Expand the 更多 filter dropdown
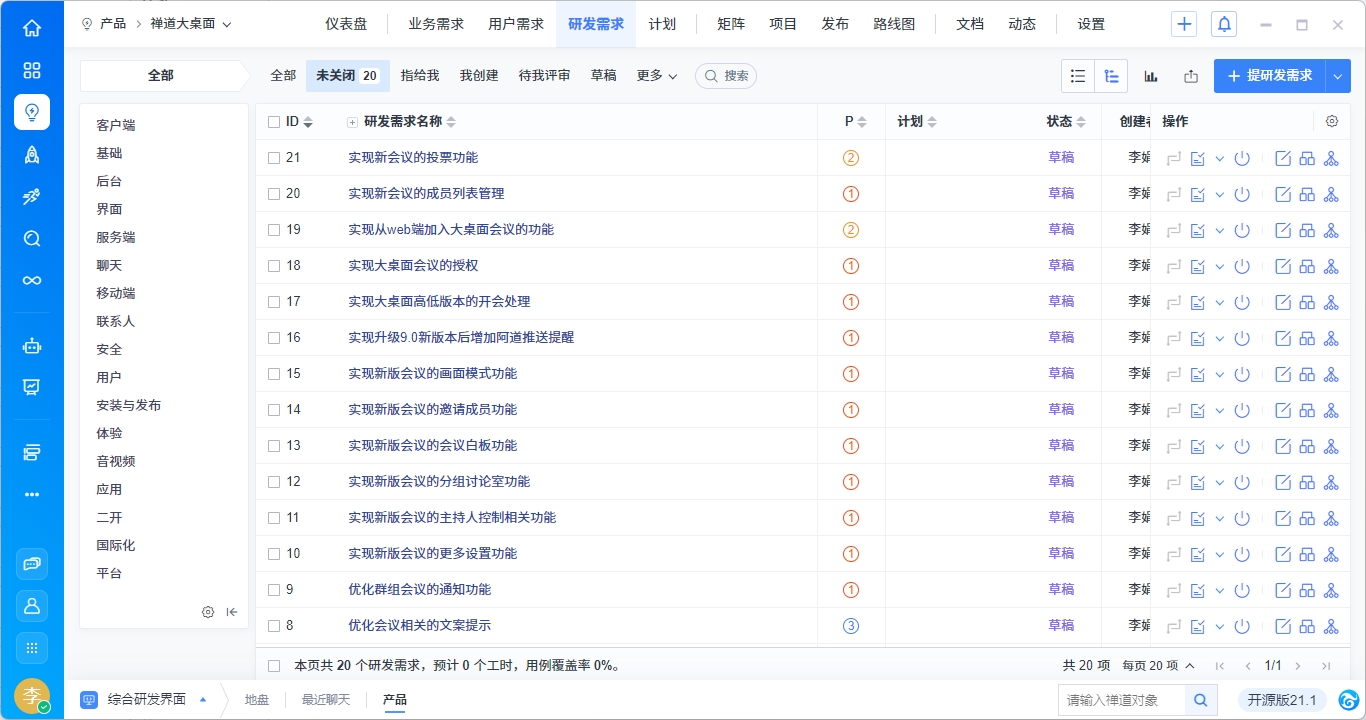 [657, 76]
